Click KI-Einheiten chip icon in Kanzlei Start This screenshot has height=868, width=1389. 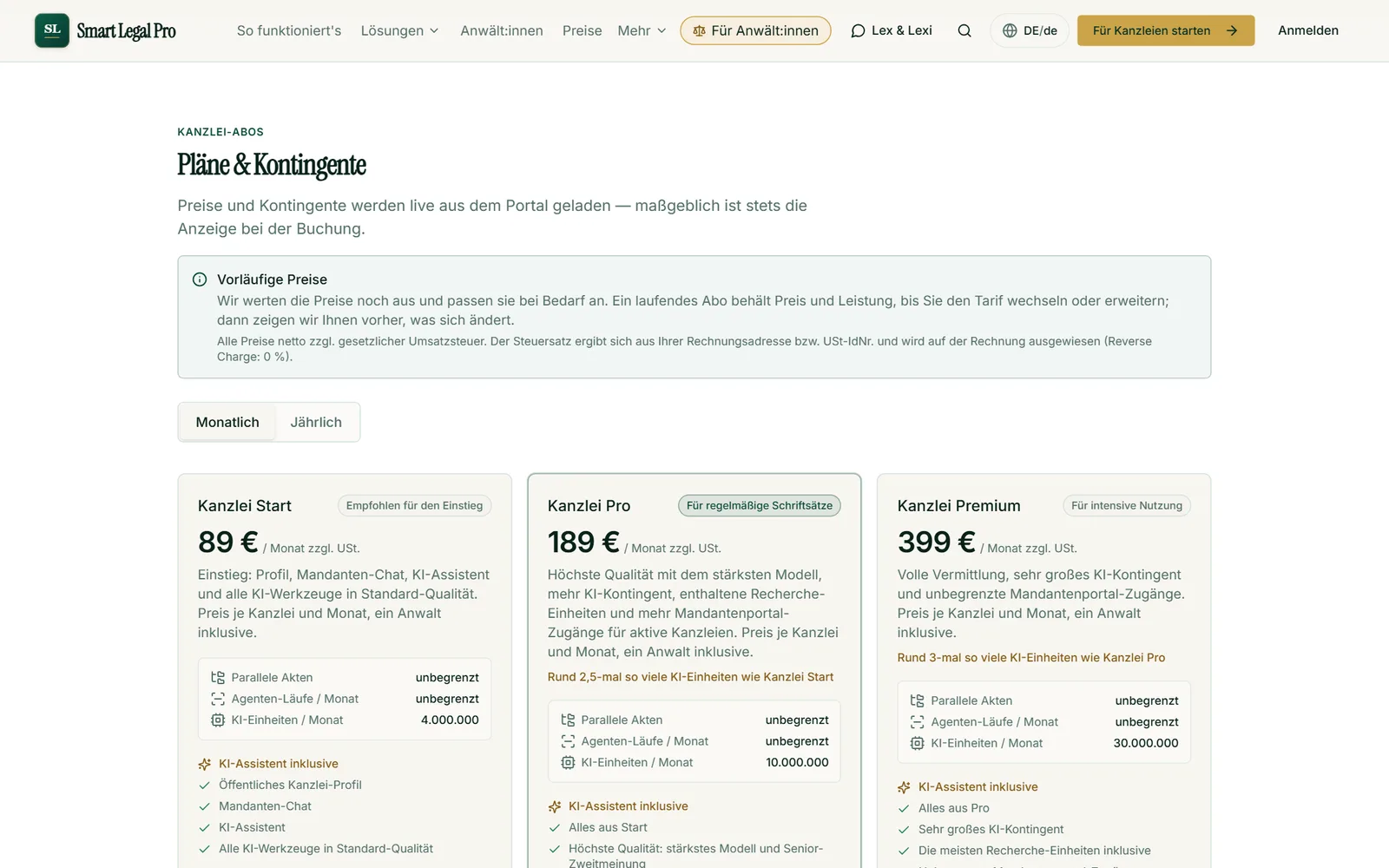coord(218,720)
